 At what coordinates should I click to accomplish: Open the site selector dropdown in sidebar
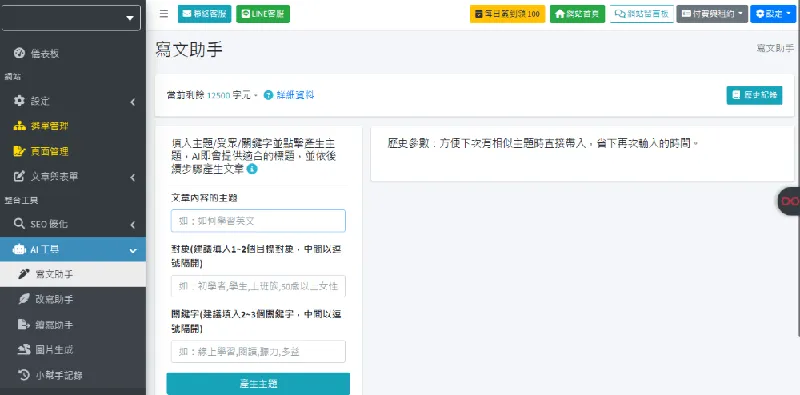pos(70,18)
